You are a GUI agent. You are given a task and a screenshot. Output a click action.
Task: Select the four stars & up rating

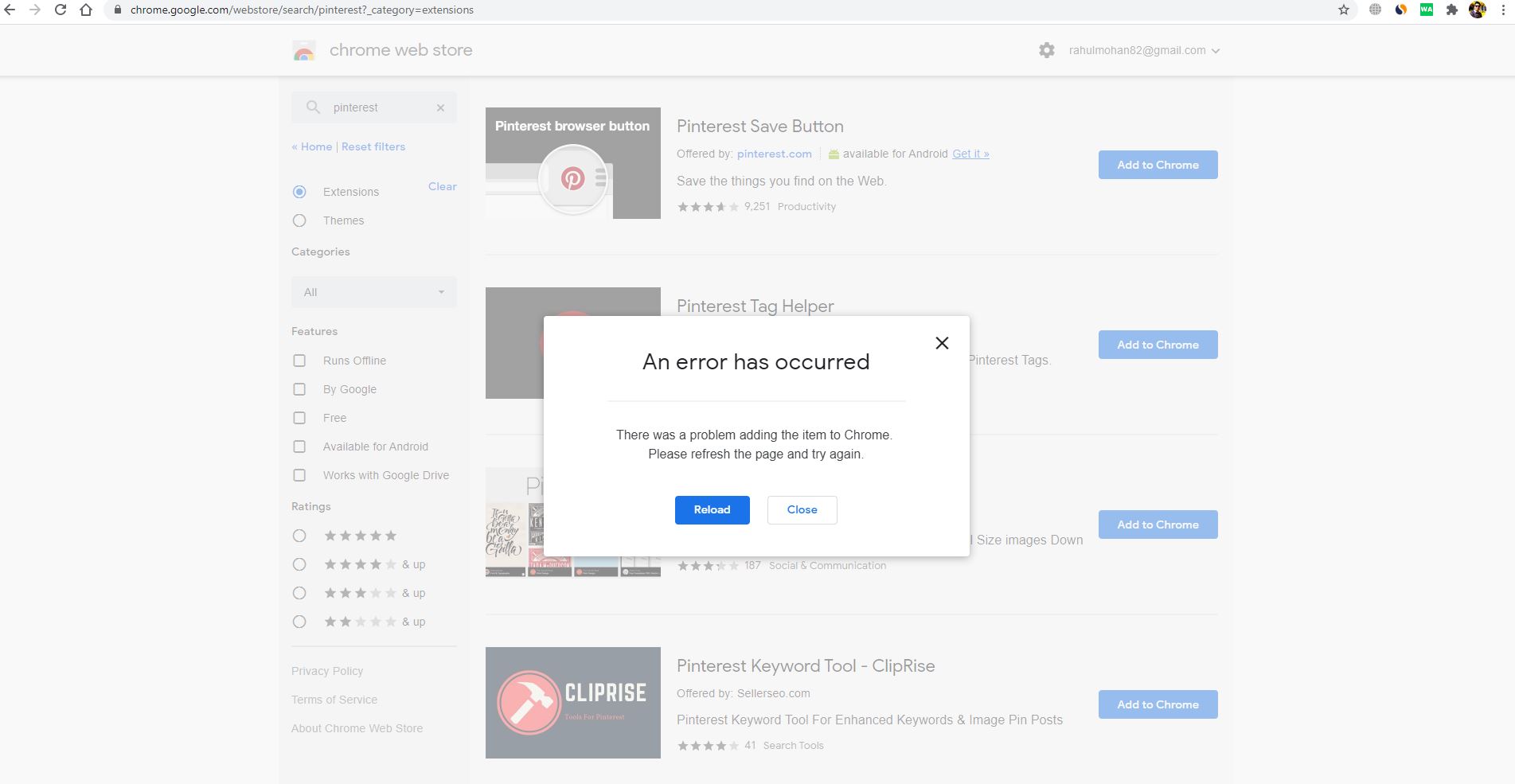coord(299,564)
